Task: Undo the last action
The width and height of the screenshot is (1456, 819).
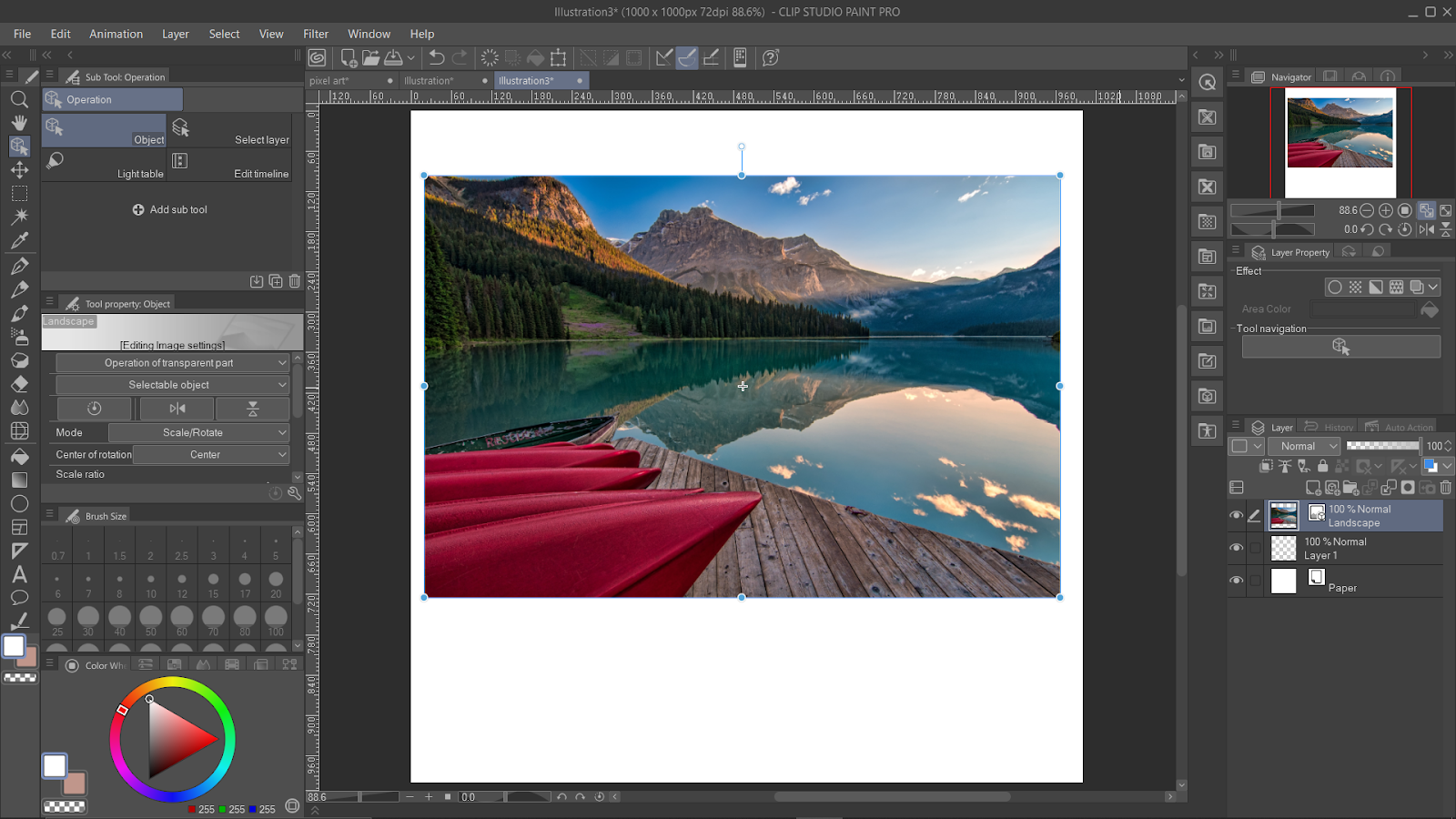Action: [437, 58]
